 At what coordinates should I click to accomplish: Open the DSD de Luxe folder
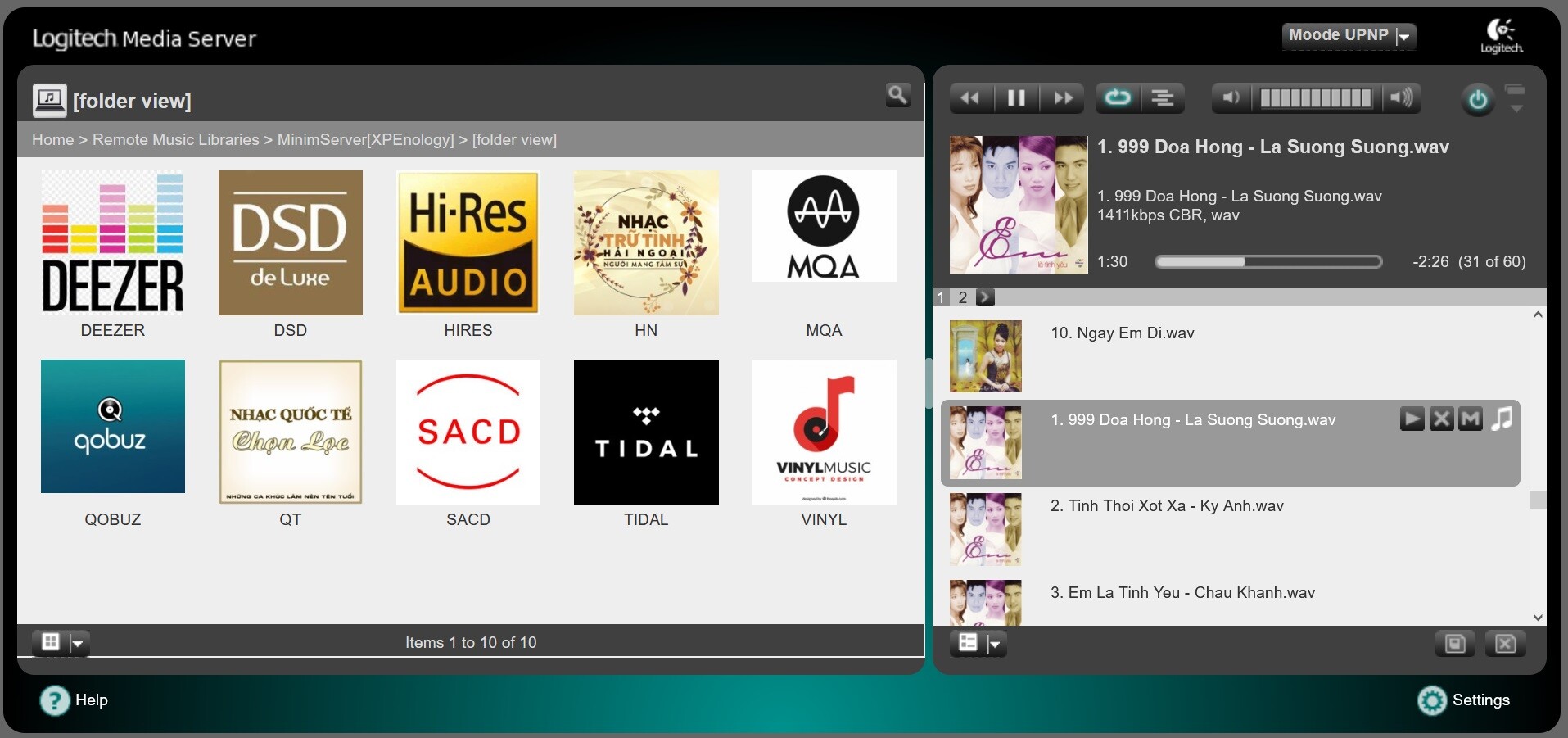(291, 242)
